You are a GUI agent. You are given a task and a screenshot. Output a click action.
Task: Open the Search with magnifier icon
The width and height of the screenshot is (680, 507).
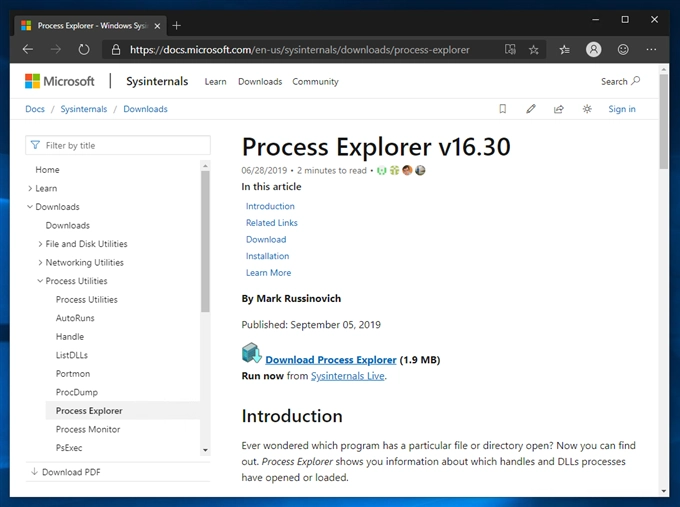coord(620,81)
